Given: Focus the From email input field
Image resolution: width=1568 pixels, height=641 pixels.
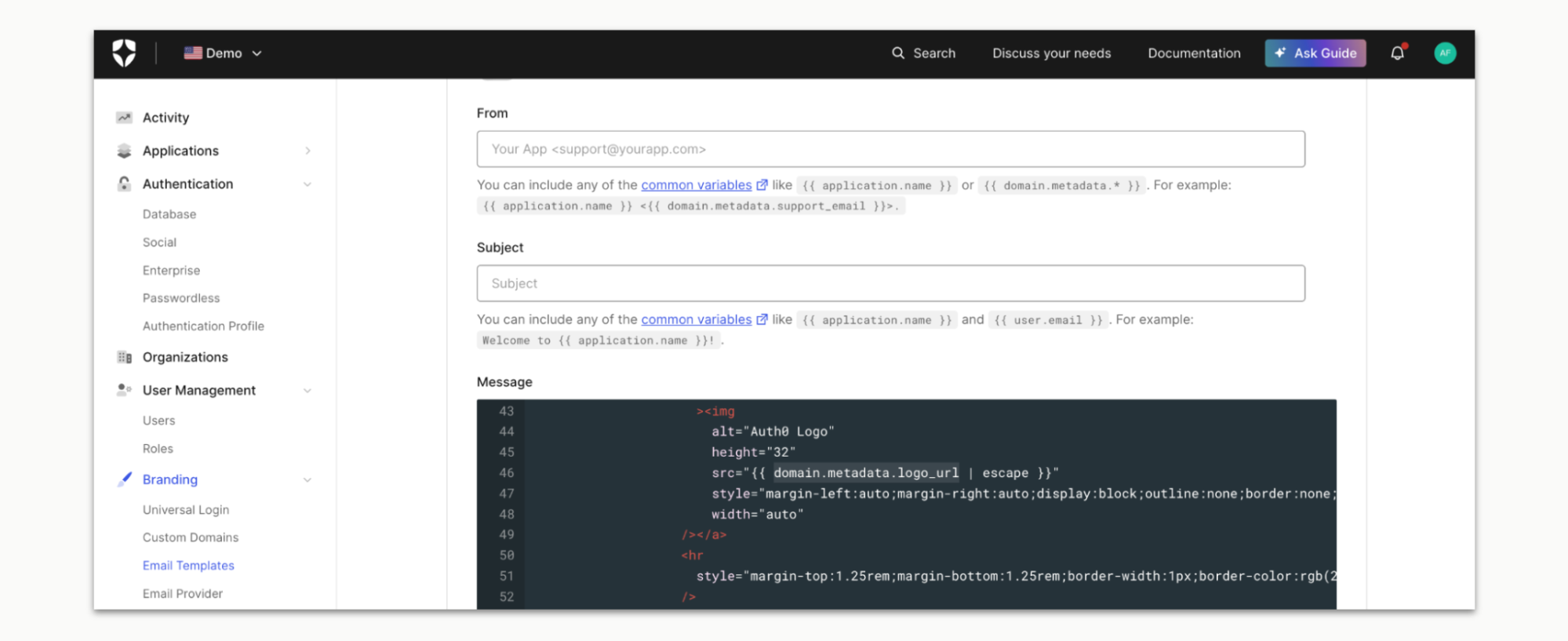Looking at the screenshot, I should point(890,149).
